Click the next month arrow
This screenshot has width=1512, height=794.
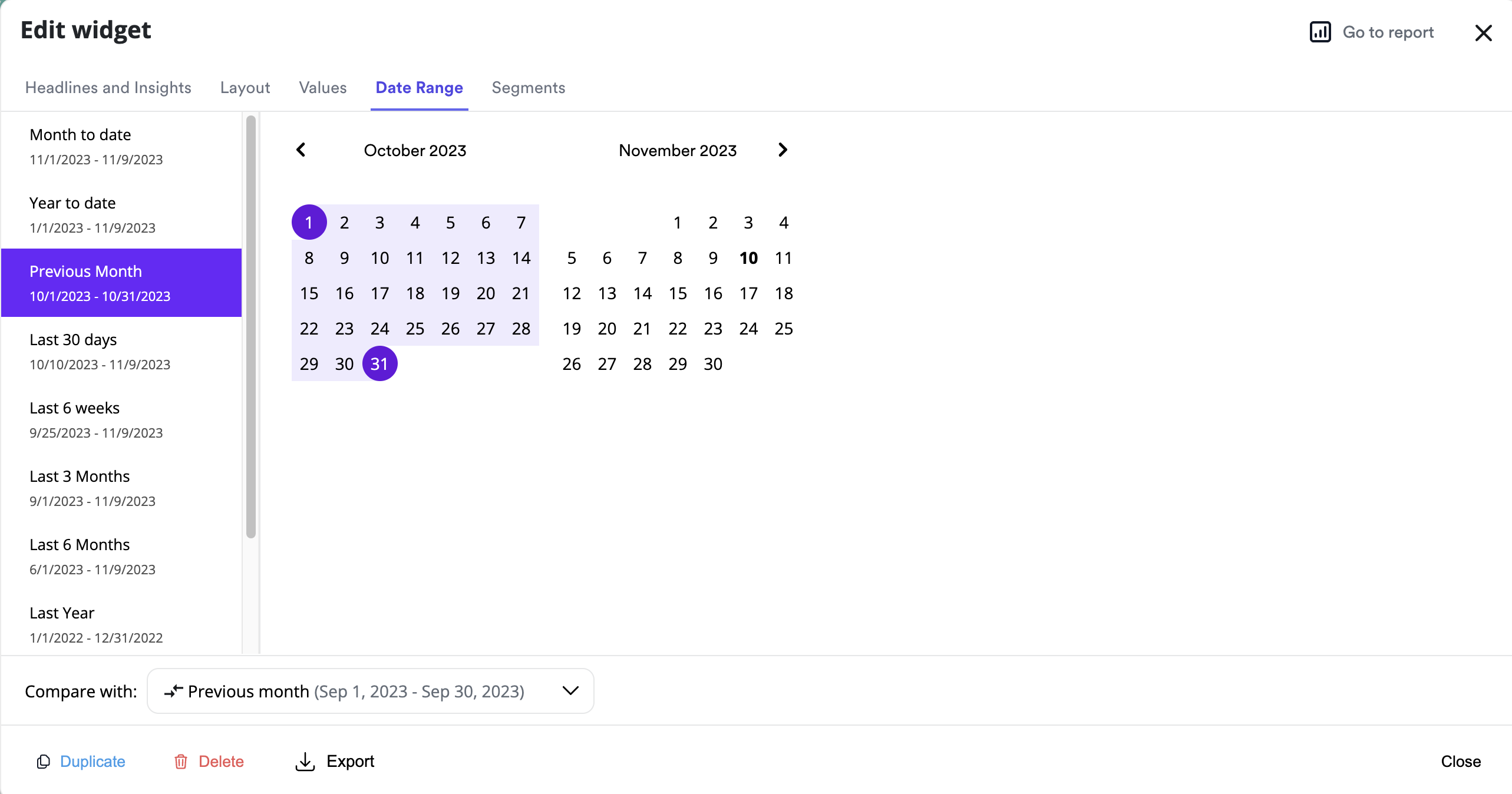click(783, 150)
